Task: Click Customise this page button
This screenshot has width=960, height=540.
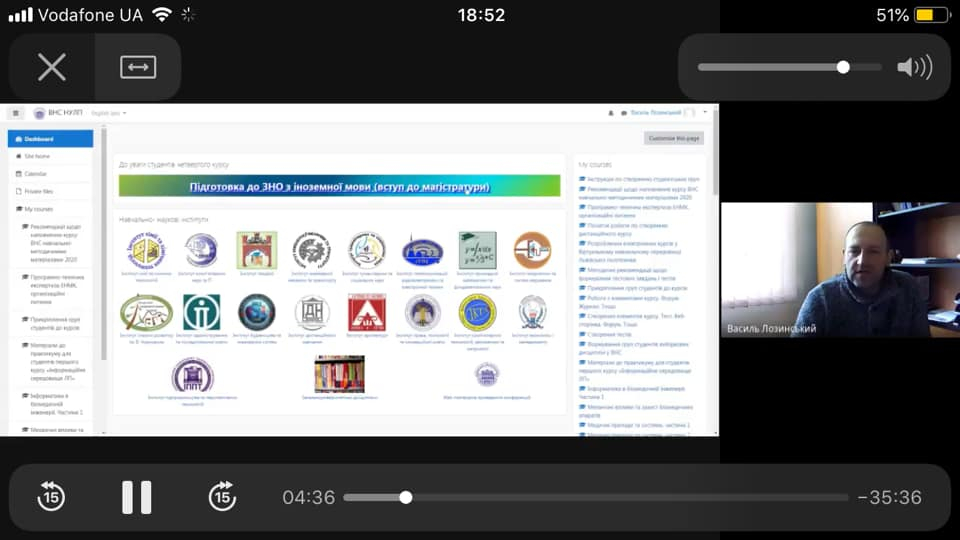Action: click(x=673, y=138)
